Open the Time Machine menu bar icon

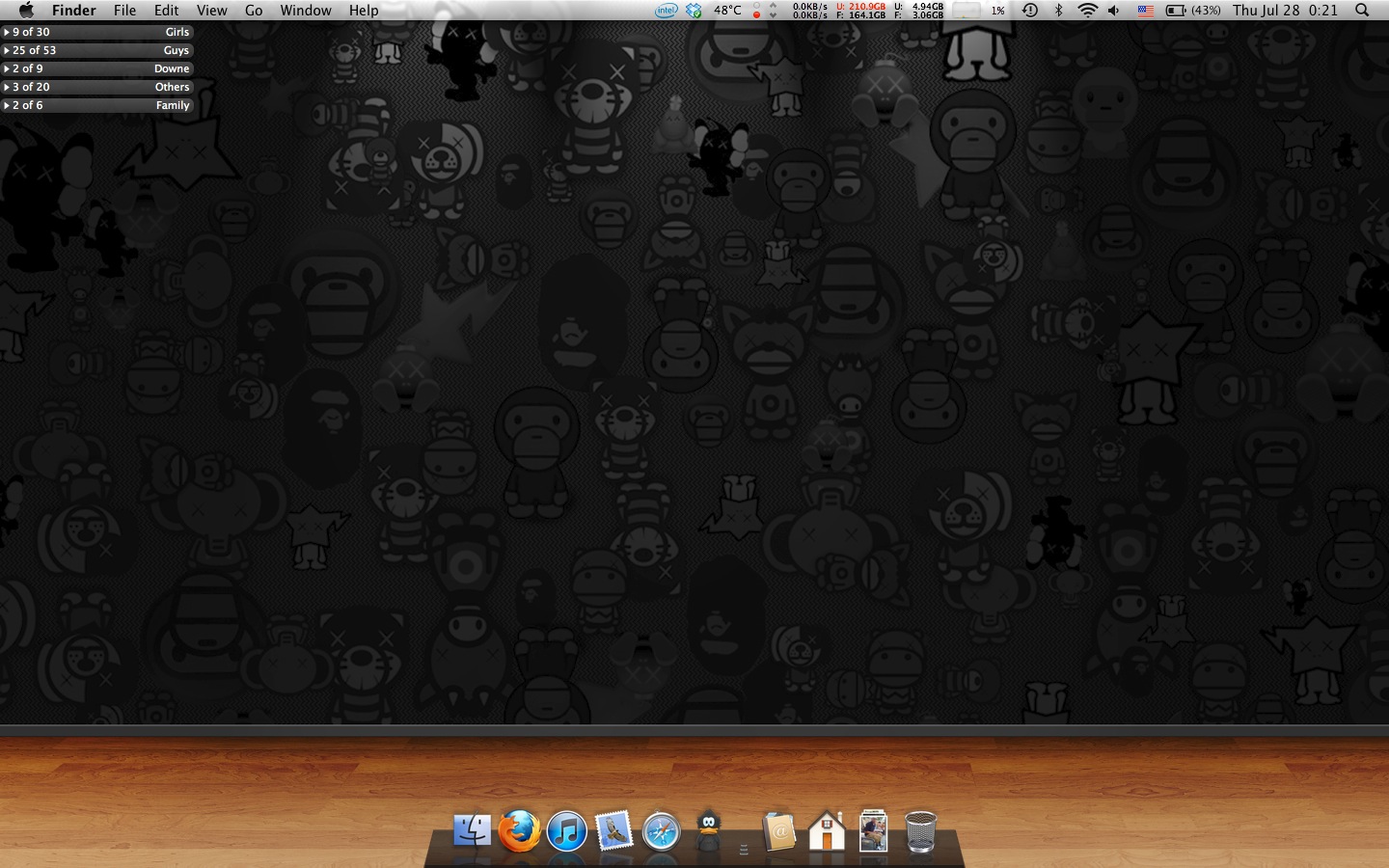point(1030,10)
